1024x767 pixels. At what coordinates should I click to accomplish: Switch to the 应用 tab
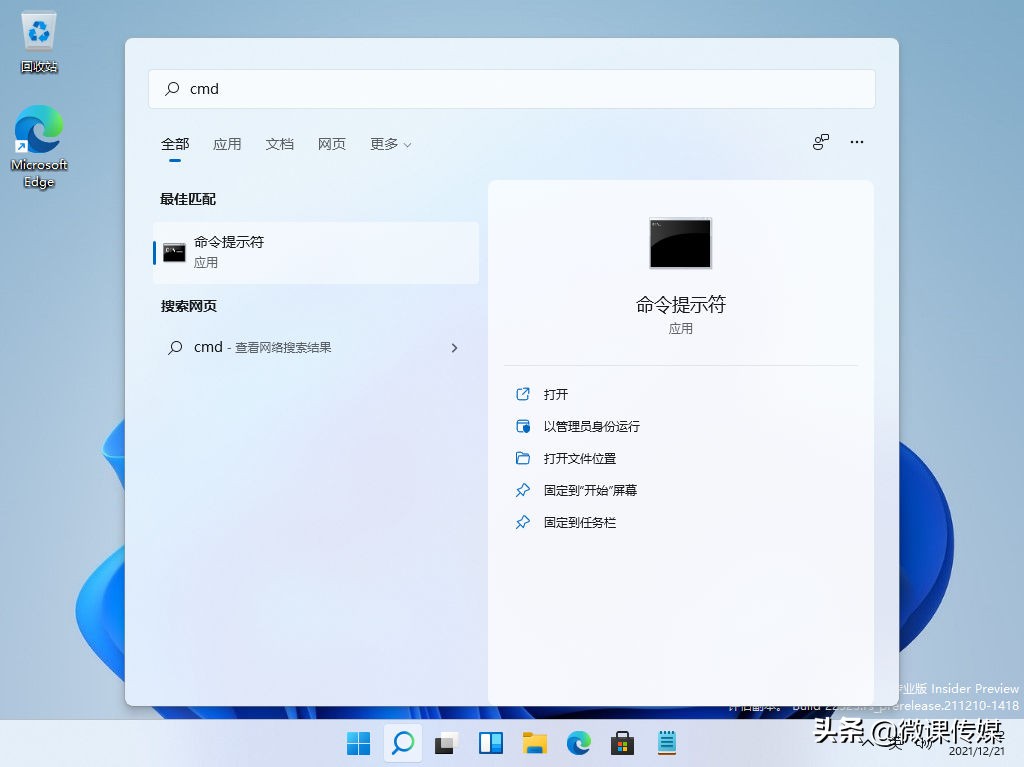tap(227, 143)
